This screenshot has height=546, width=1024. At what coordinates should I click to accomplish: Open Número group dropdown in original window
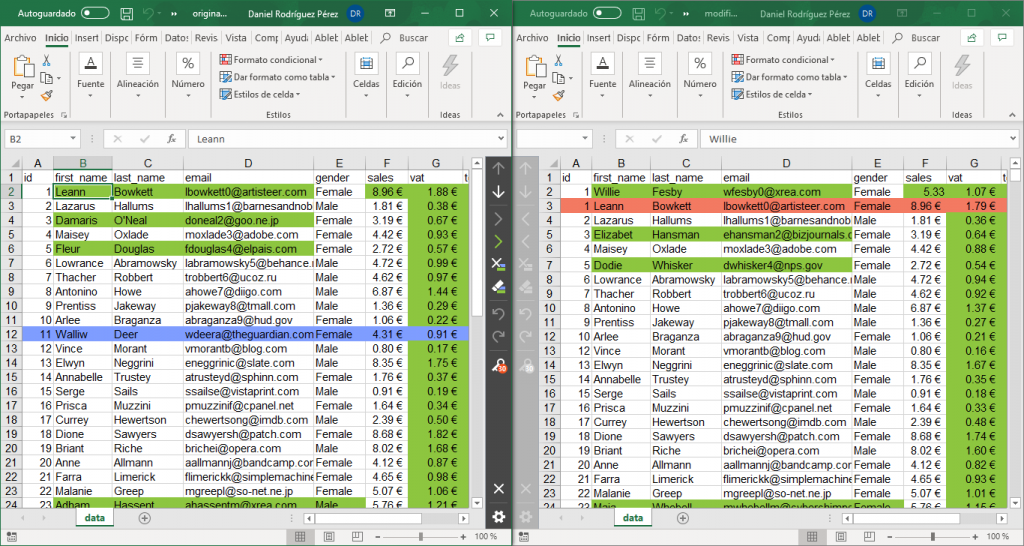(x=188, y=95)
